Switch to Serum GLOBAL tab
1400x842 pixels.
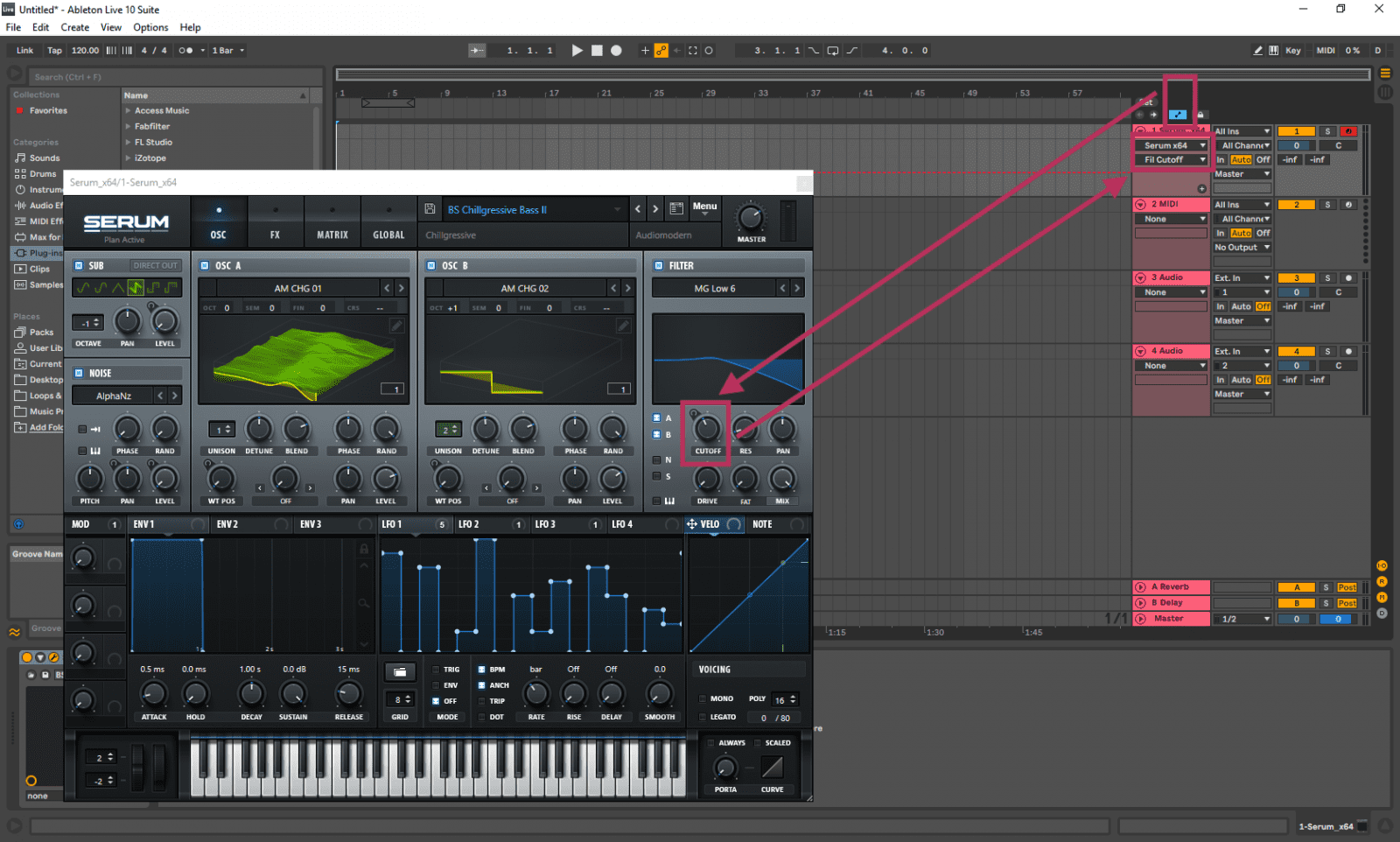coord(388,221)
